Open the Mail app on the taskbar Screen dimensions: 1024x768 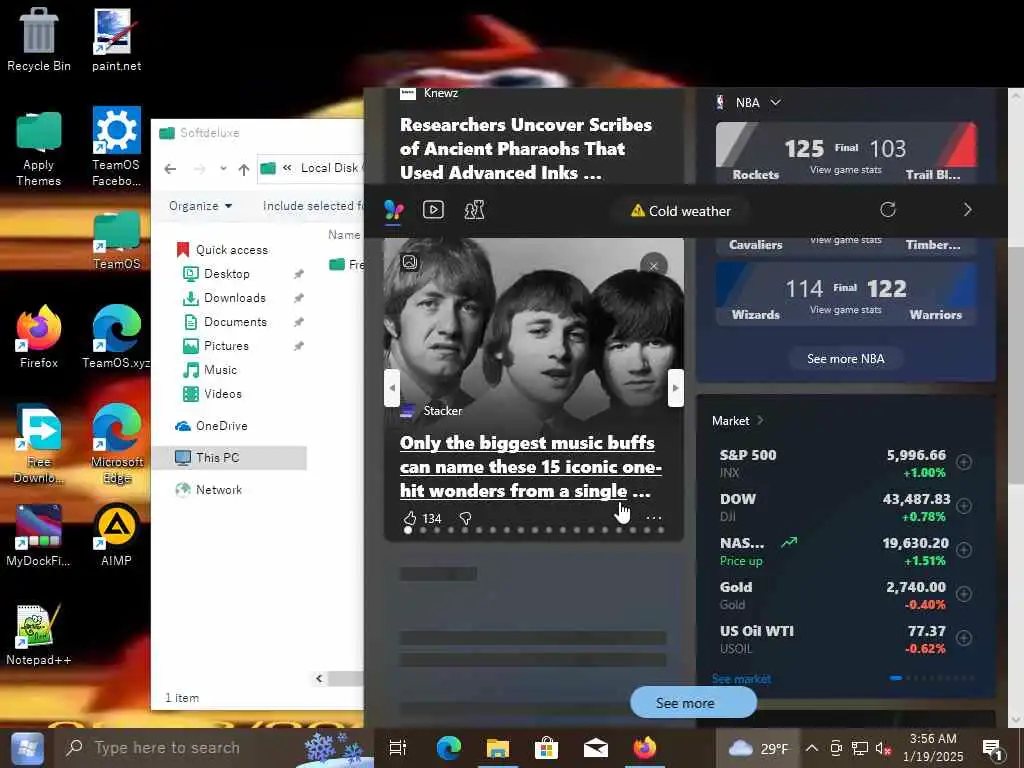click(x=596, y=748)
